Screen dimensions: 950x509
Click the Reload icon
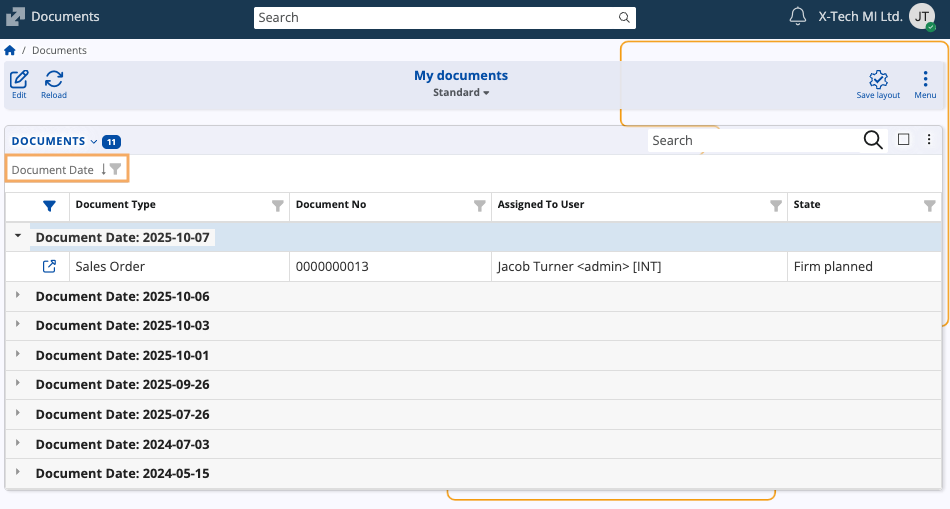pyautogui.click(x=54, y=80)
